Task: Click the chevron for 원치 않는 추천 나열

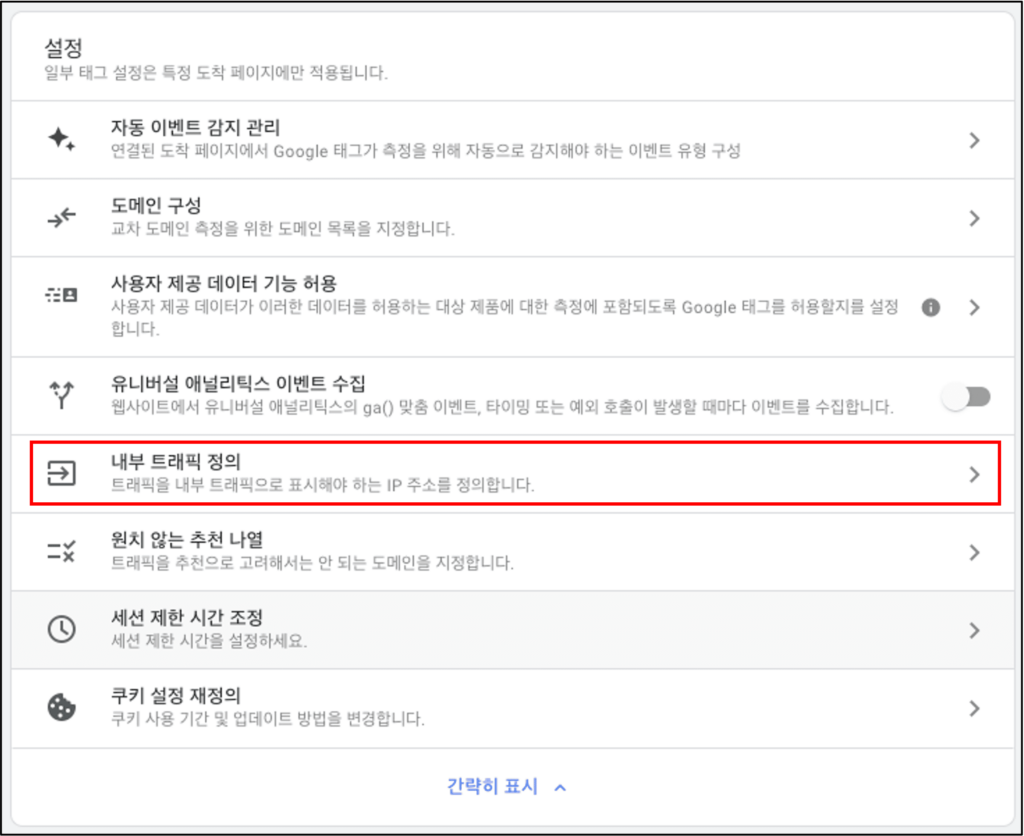Action: (974, 553)
